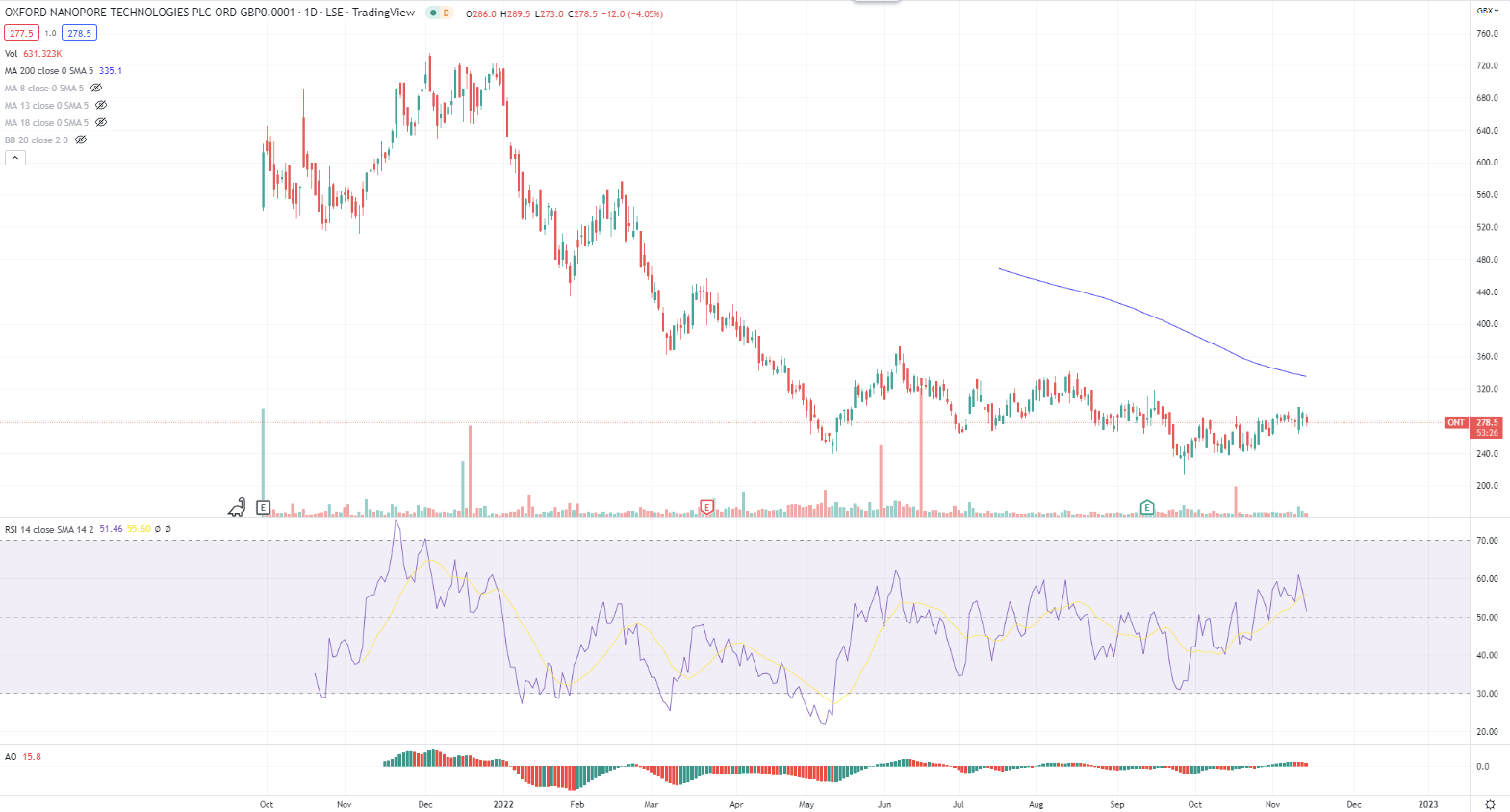The width and height of the screenshot is (1510, 812).
Task: Select the RSI 14 indicator legend
Action: (x=49, y=529)
